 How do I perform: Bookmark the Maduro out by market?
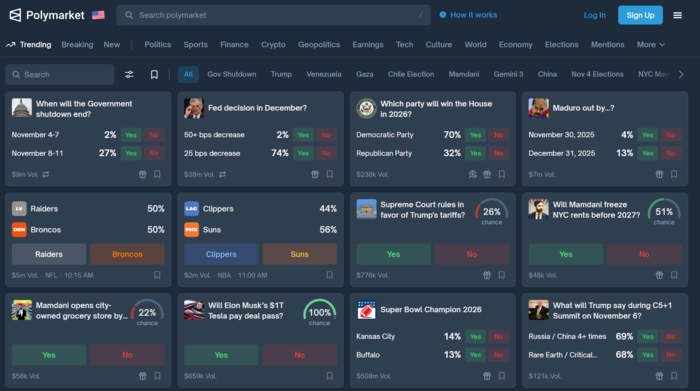(x=674, y=175)
